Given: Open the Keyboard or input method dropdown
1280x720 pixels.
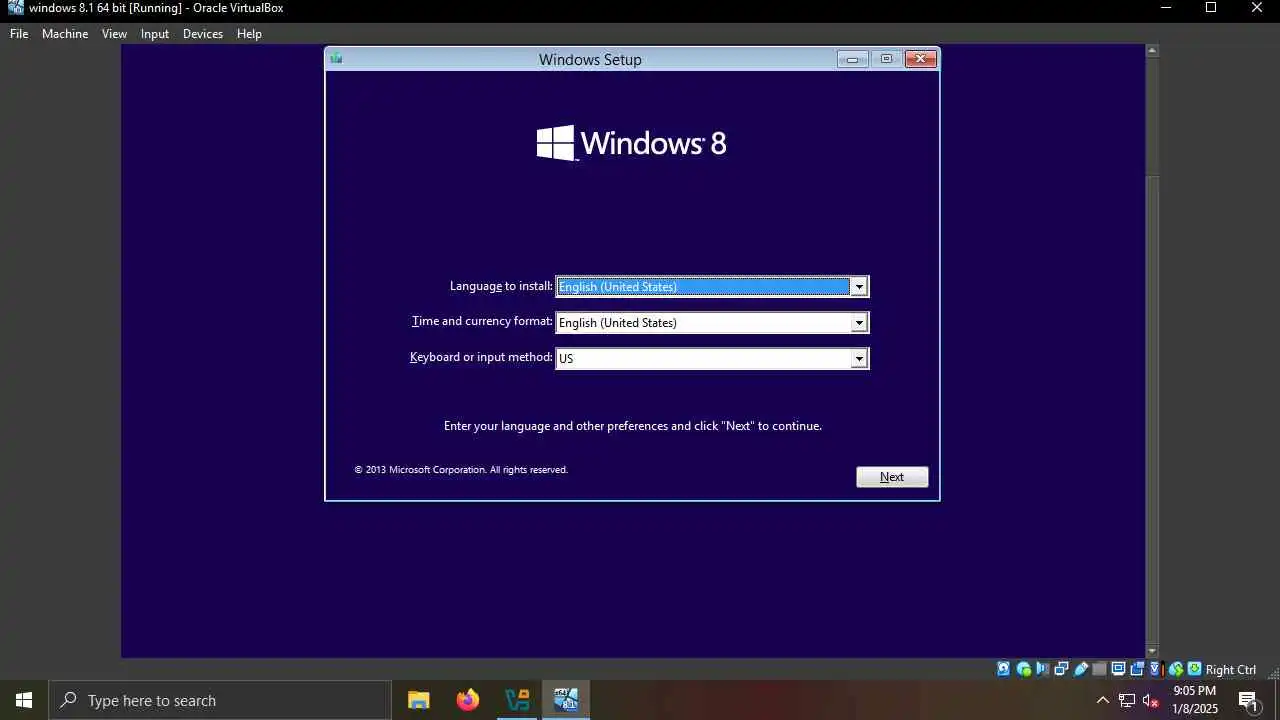Looking at the screenshot, I should (x=859, y=359).
